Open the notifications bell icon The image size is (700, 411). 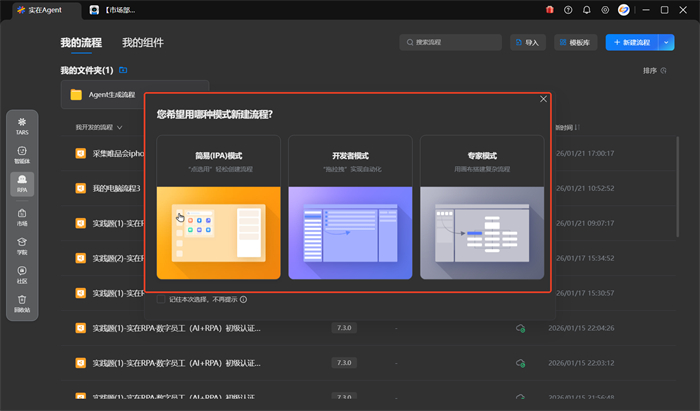[587, 10]
